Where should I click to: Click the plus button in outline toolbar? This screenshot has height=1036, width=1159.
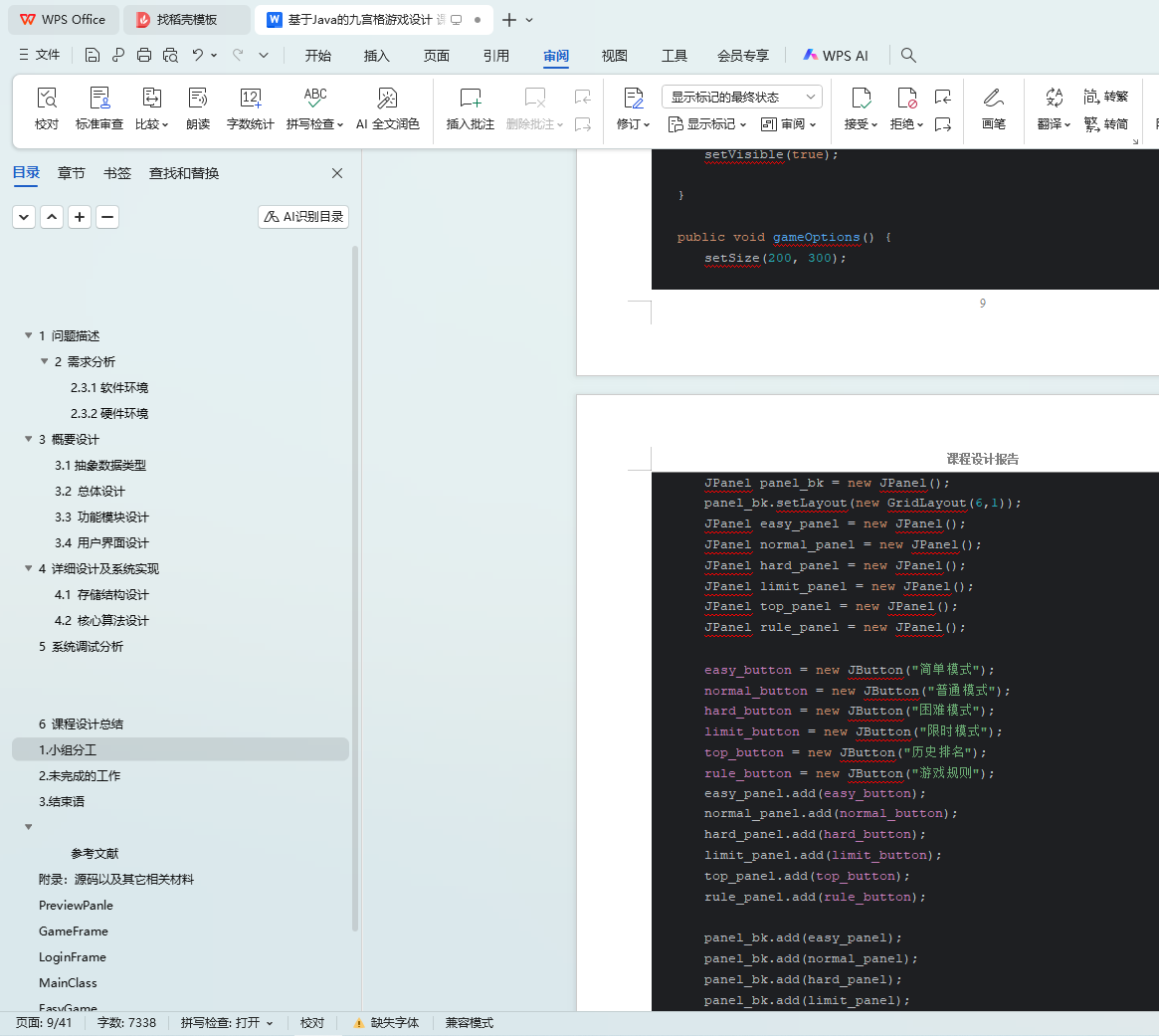[79, 217]
